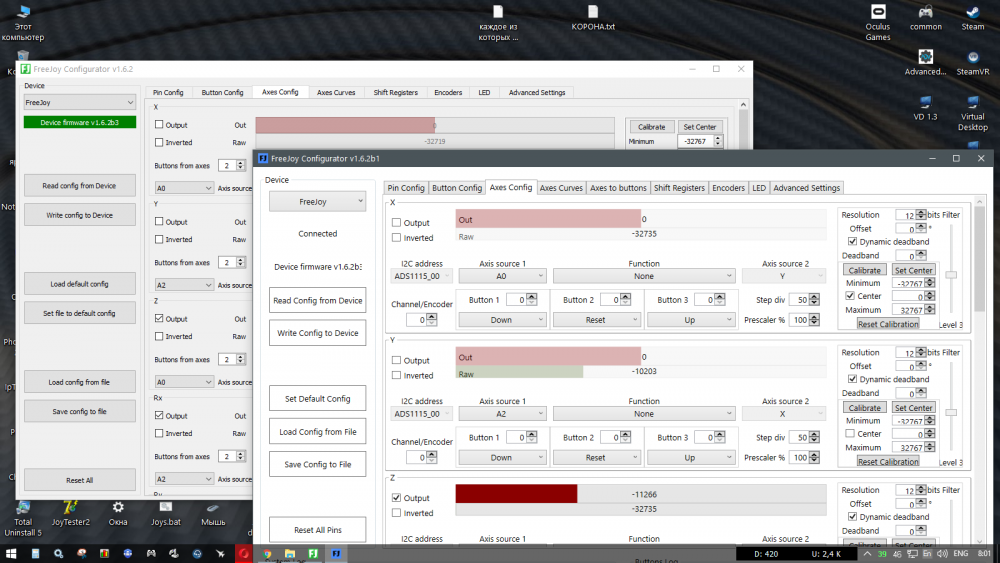
Task: Expand the X axis Function dropdown
Action: click(643, 276)
